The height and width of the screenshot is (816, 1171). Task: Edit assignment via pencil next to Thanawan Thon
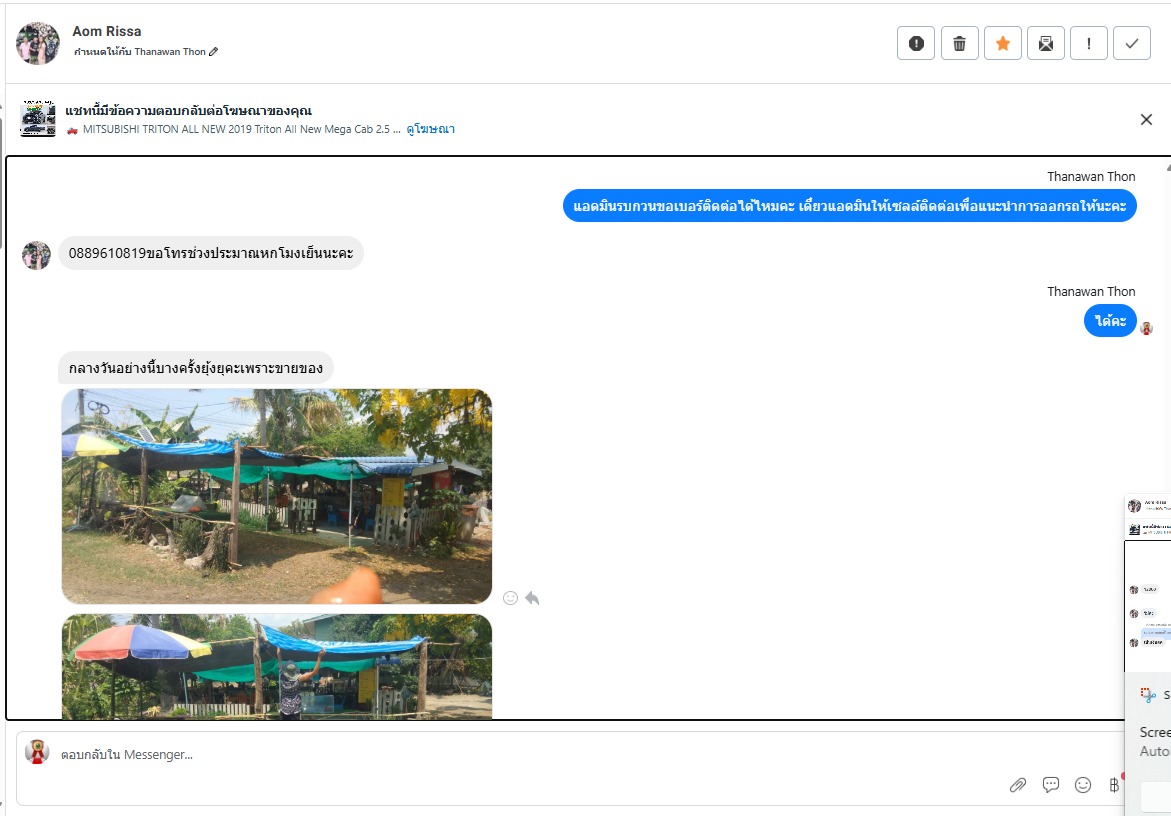[214, 52]
